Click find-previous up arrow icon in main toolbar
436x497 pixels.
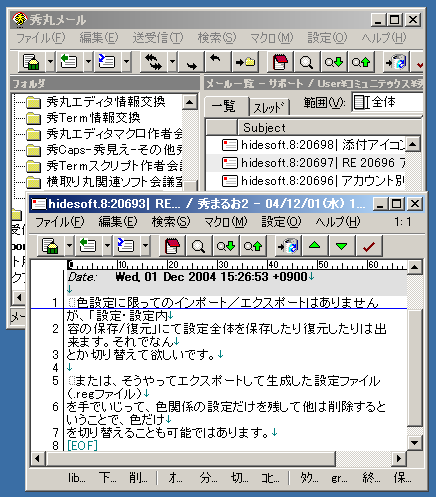[361, 62]
